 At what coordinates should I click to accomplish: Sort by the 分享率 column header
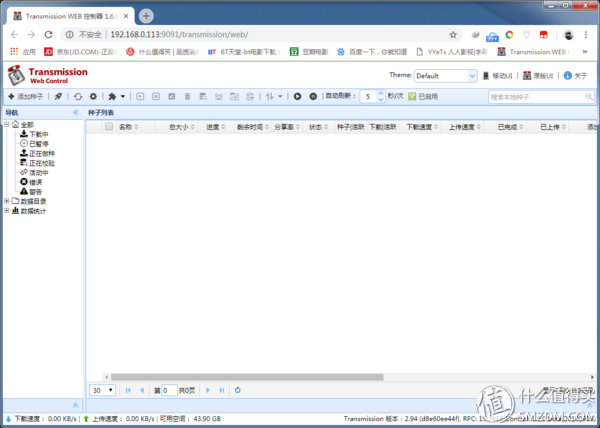pyautogui.click(x=287, y=127)
